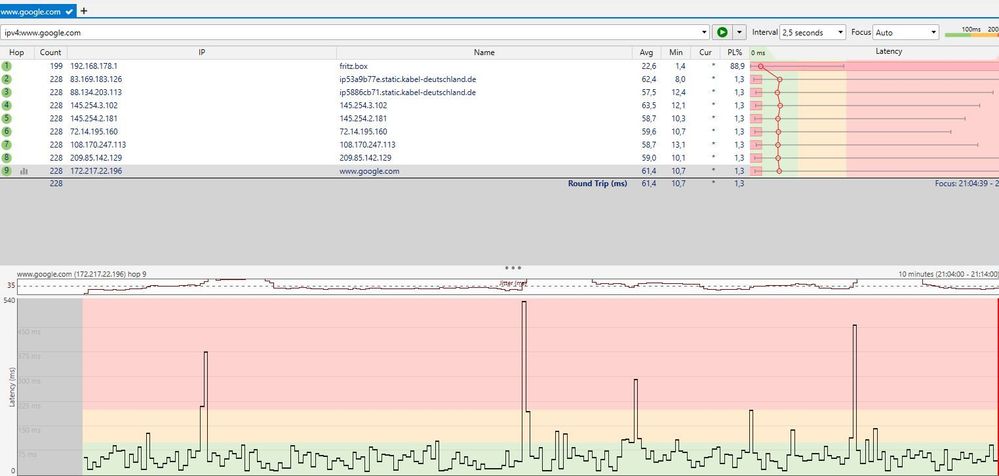This screenshot has width=999, height=476.
Task: Sort by the Count column header
Action: click(x=50, y=52)
